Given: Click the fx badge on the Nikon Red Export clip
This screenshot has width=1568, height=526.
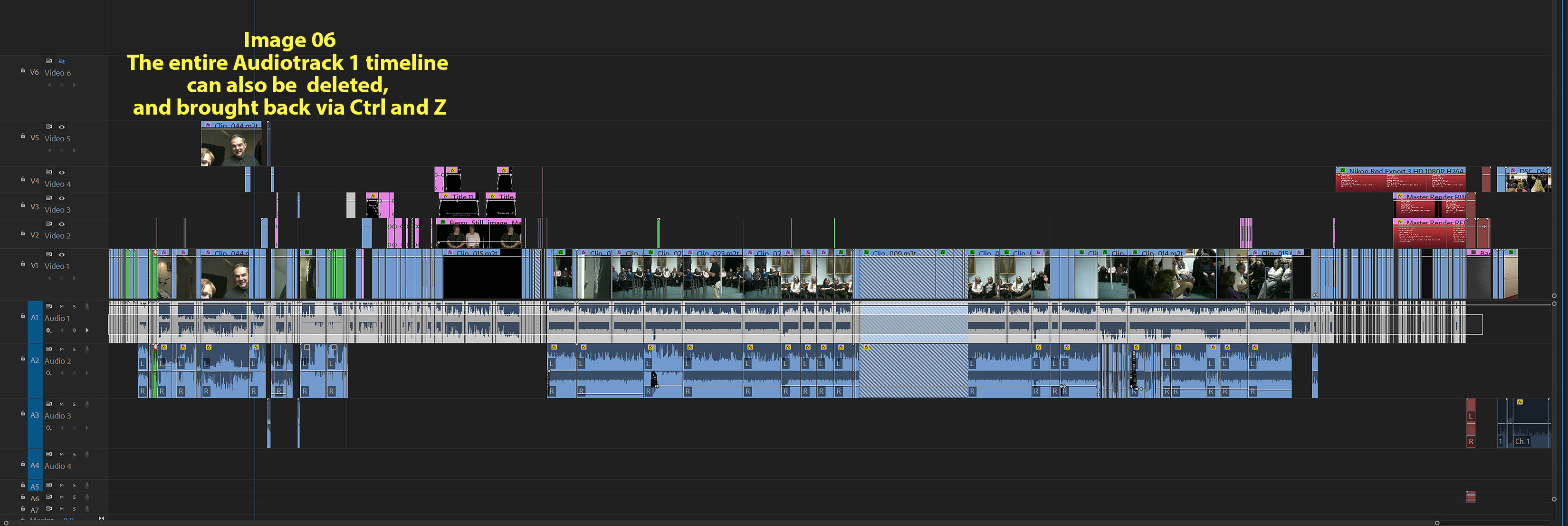Looking at the screenshot, I should tap(1343, 171).
